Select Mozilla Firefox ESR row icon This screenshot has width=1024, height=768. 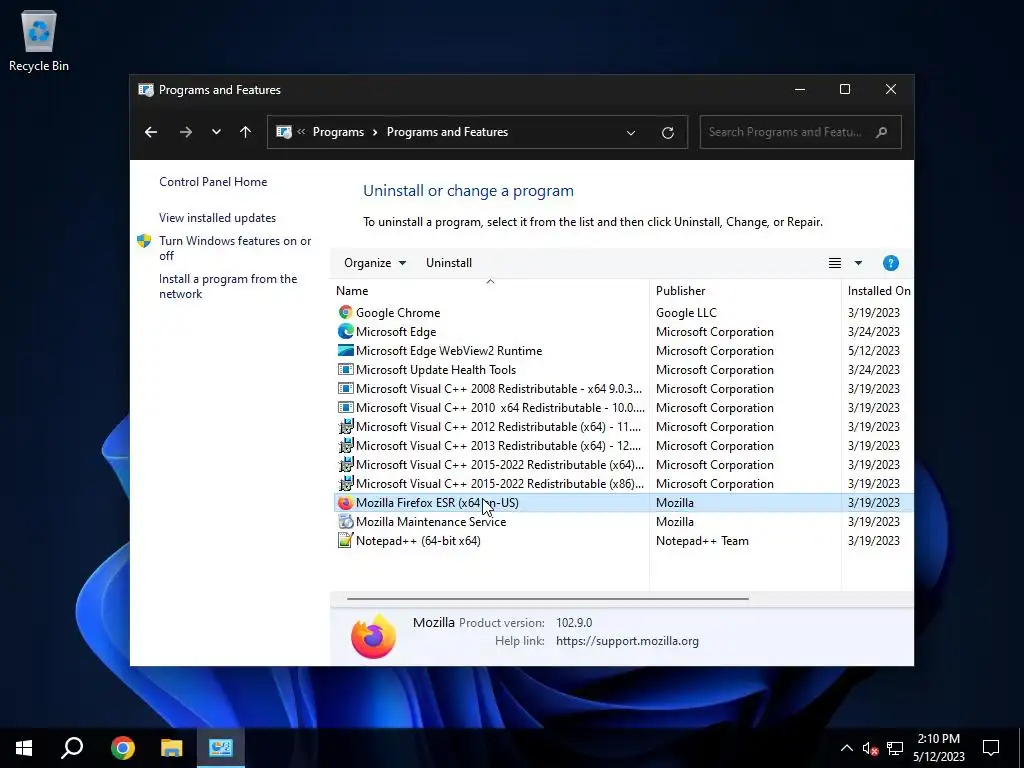click(345, 503)
